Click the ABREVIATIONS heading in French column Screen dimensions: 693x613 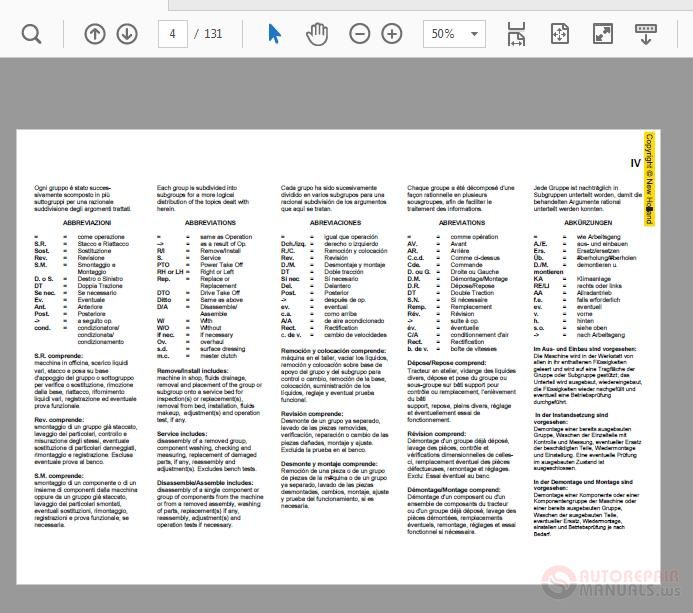pos(462,223)
